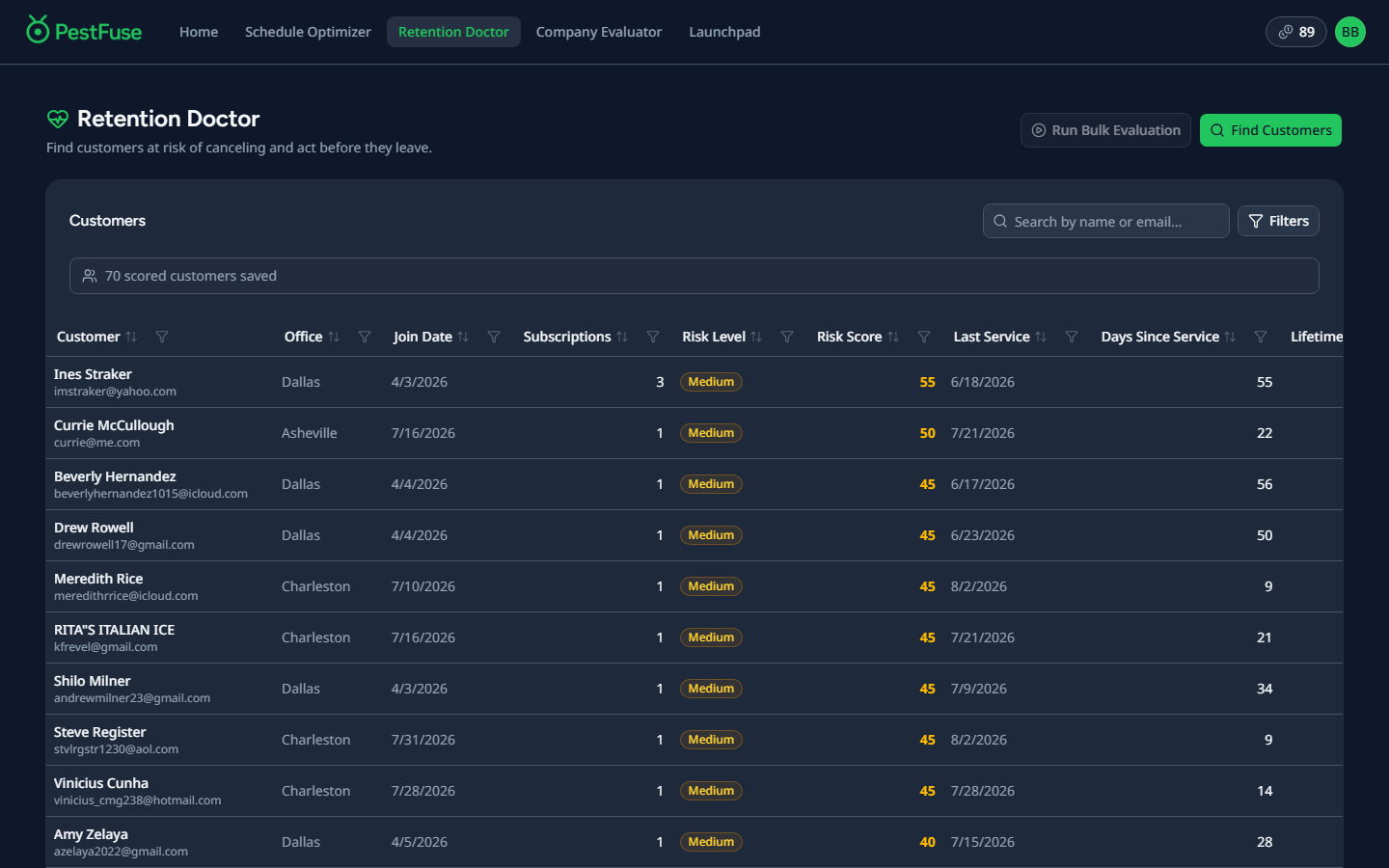This screenshot has height=868, width=1389.
Task: Click Vinicius Cunha's name
Action: click(x=101, y=783)
